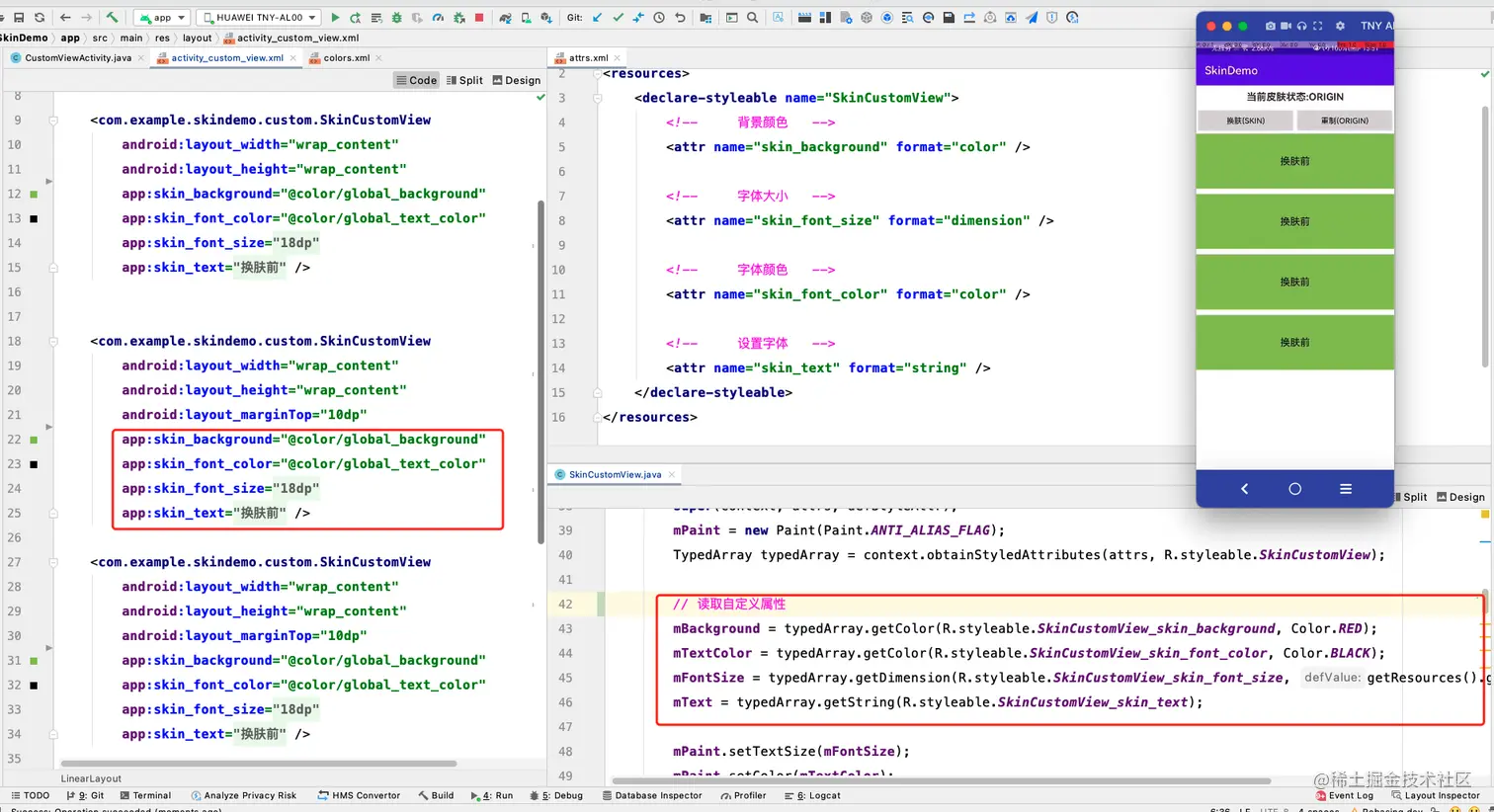Open Analyze Privacy Risk tool window

pos(244,796)
